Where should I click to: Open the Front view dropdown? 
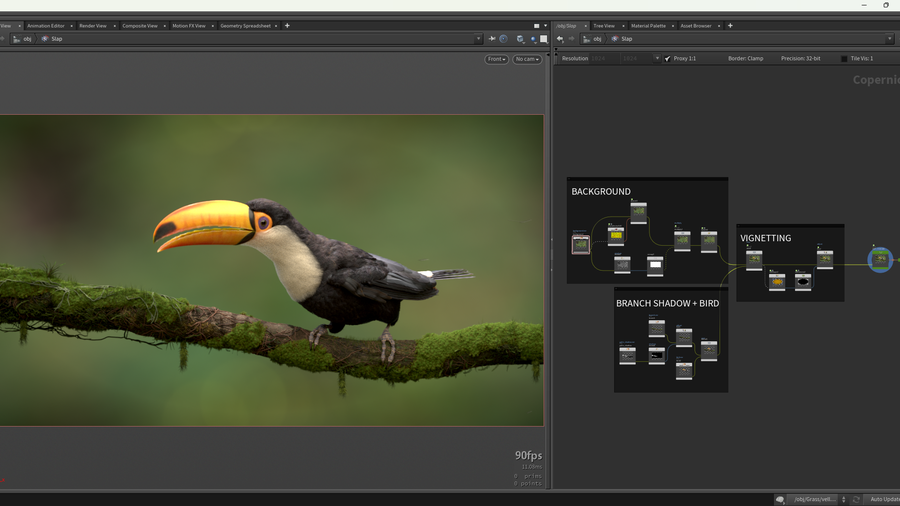pyautogui.click(x=497, y=60)
